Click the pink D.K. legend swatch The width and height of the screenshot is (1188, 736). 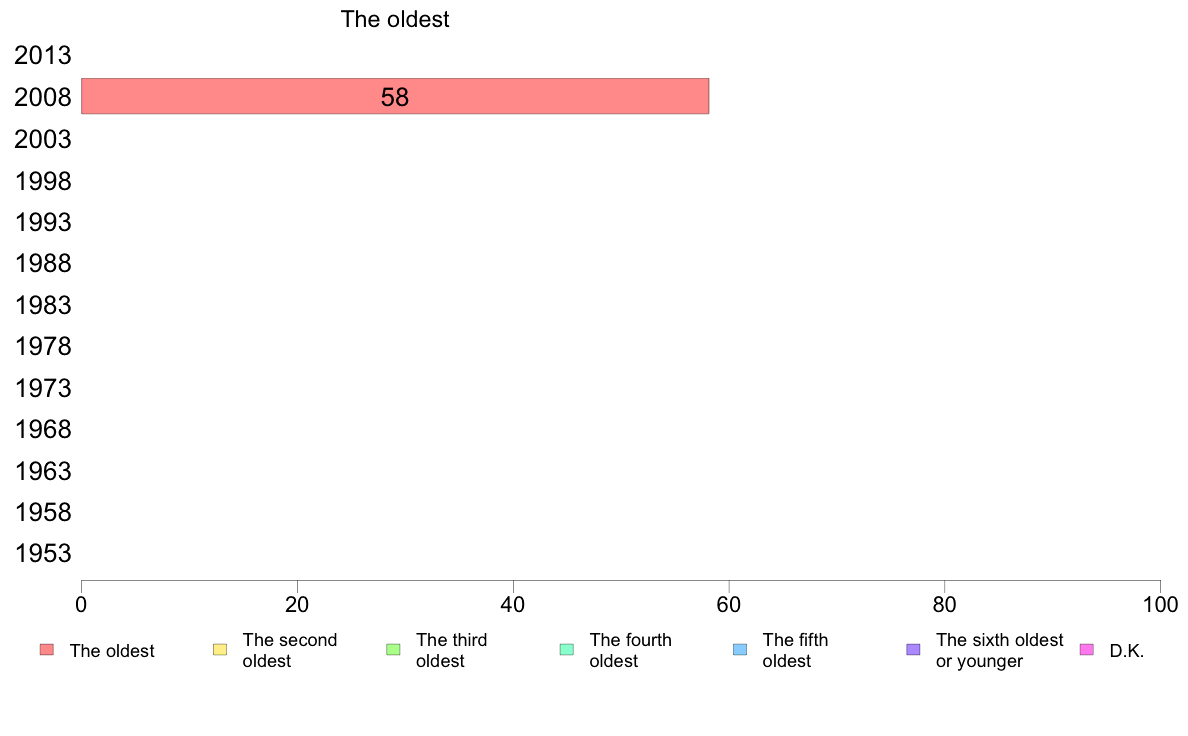click(x=1086, y=650)
